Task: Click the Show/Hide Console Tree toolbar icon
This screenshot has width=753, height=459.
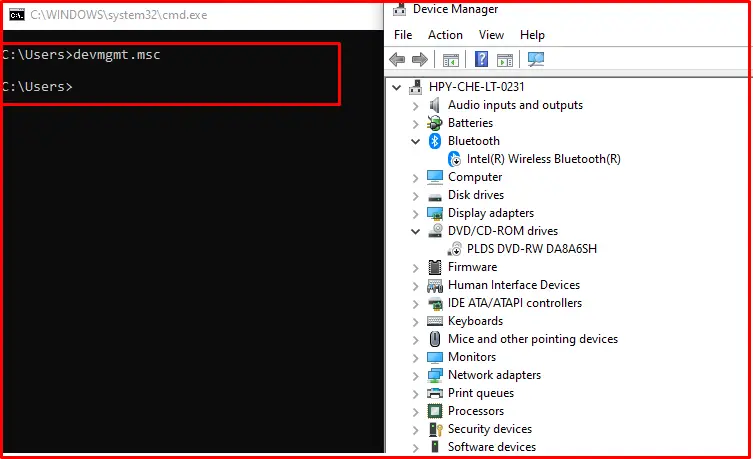Action: point(450,60)
